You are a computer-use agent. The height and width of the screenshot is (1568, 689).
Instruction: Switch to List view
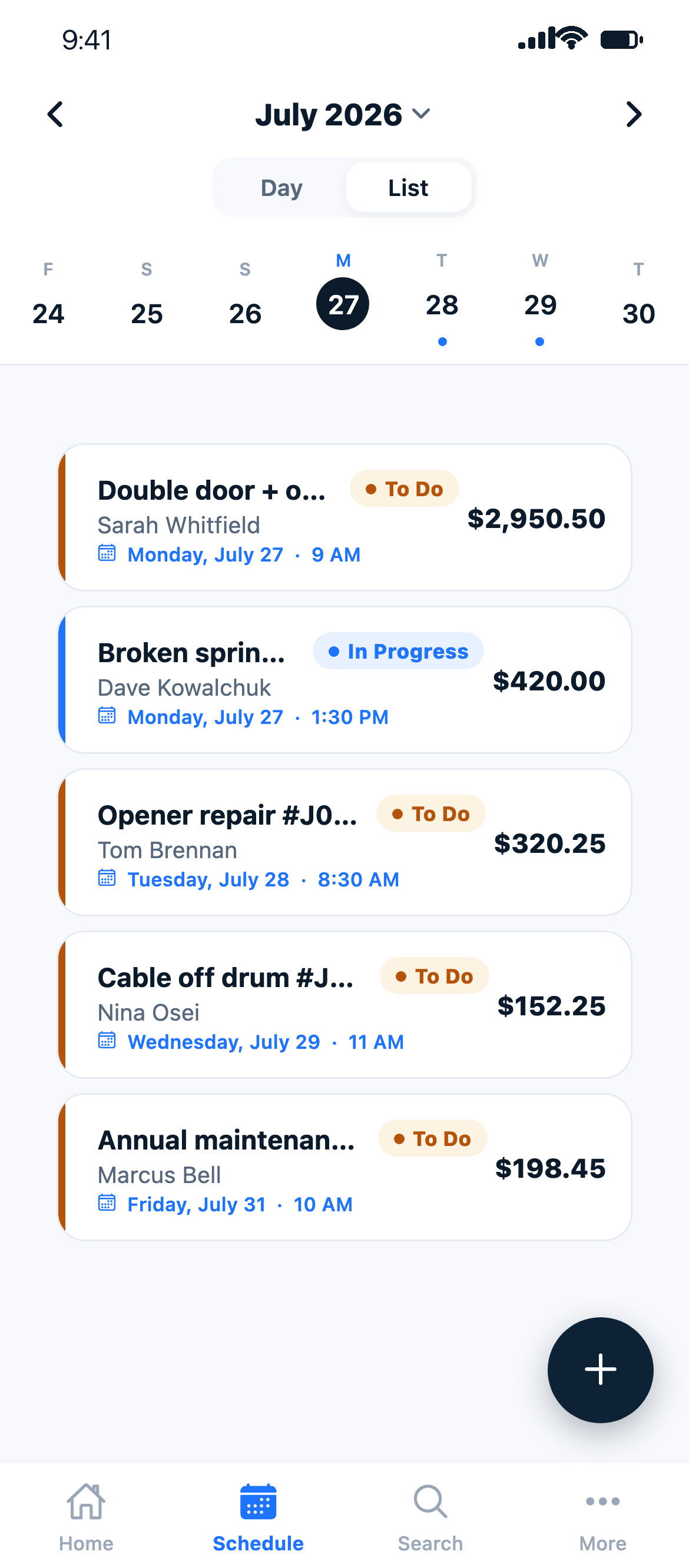(408, 188)
